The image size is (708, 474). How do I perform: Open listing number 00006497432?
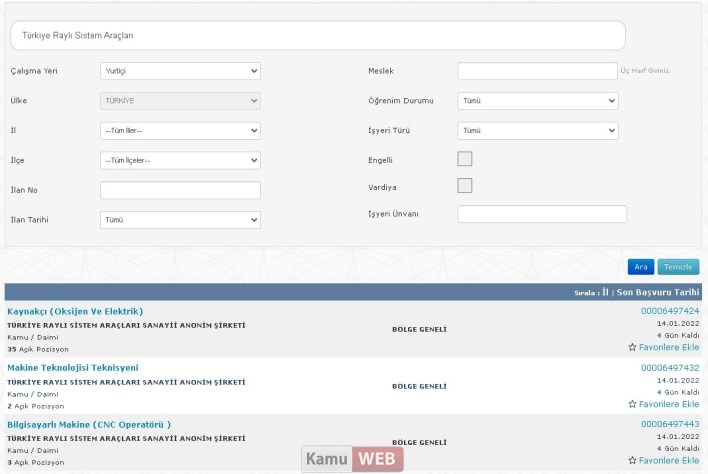(x=670, y=368)
